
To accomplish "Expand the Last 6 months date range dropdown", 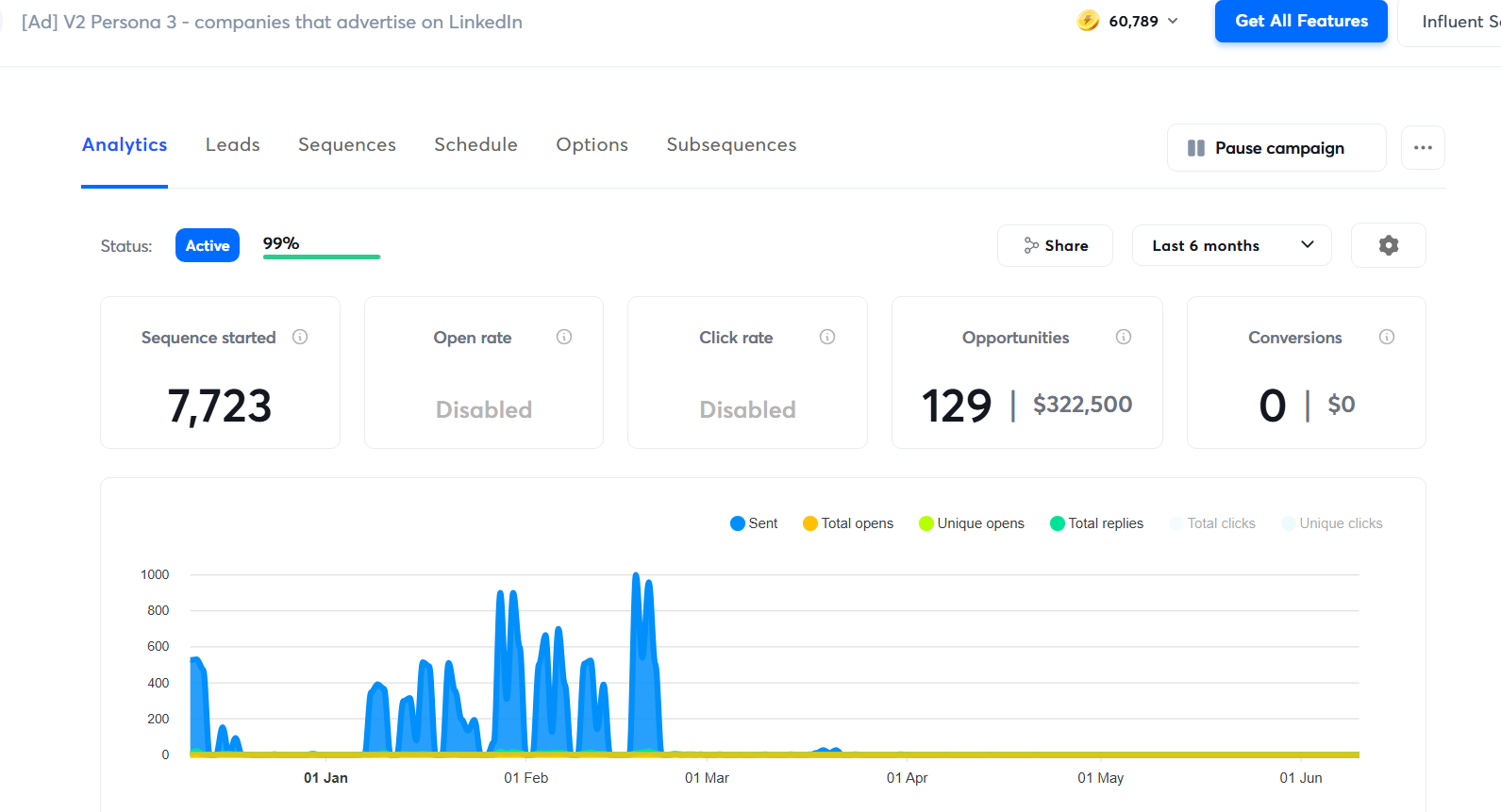I will (x=1231, y=245).
